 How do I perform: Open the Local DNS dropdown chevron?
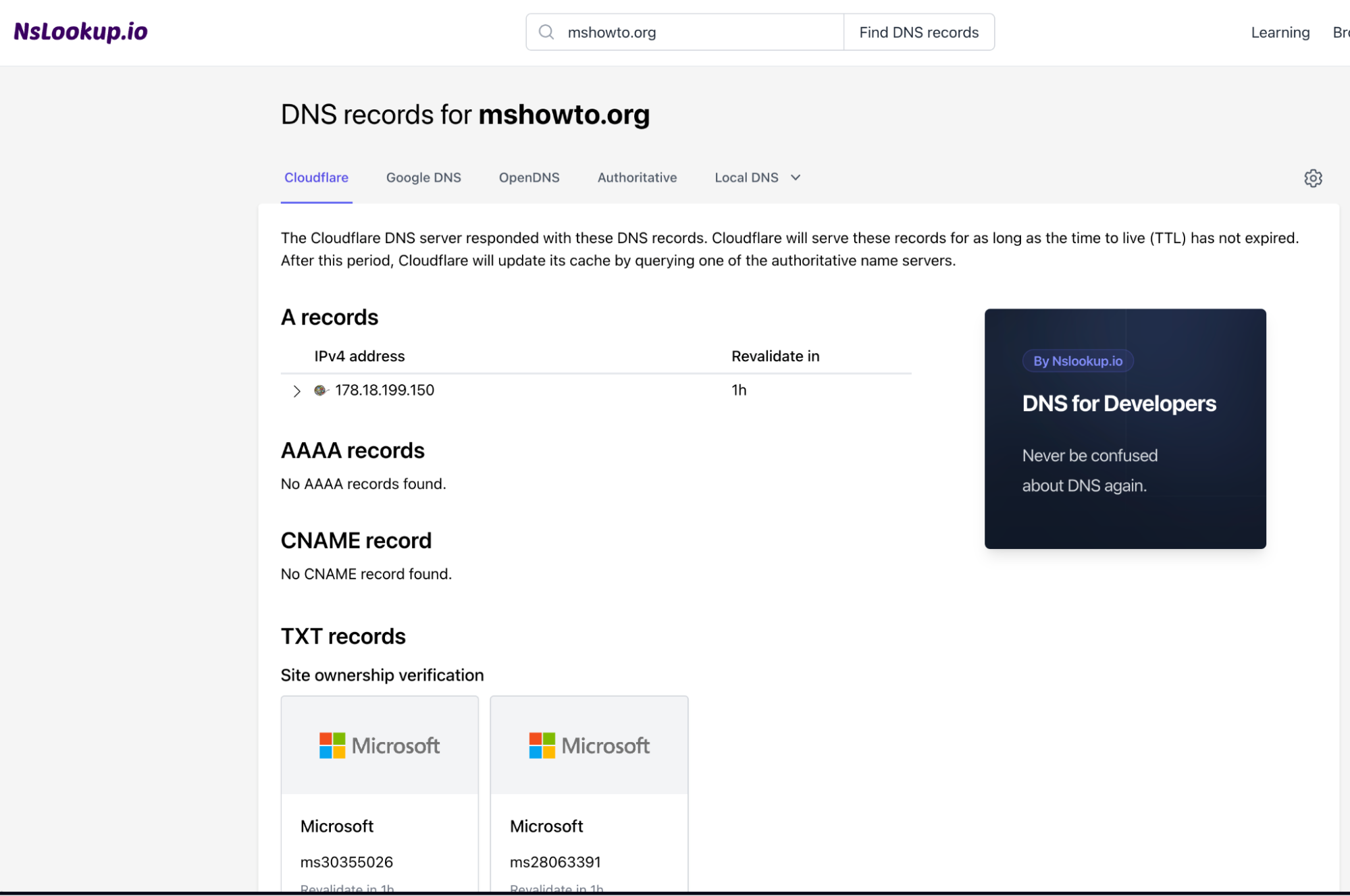pos(796,178)
